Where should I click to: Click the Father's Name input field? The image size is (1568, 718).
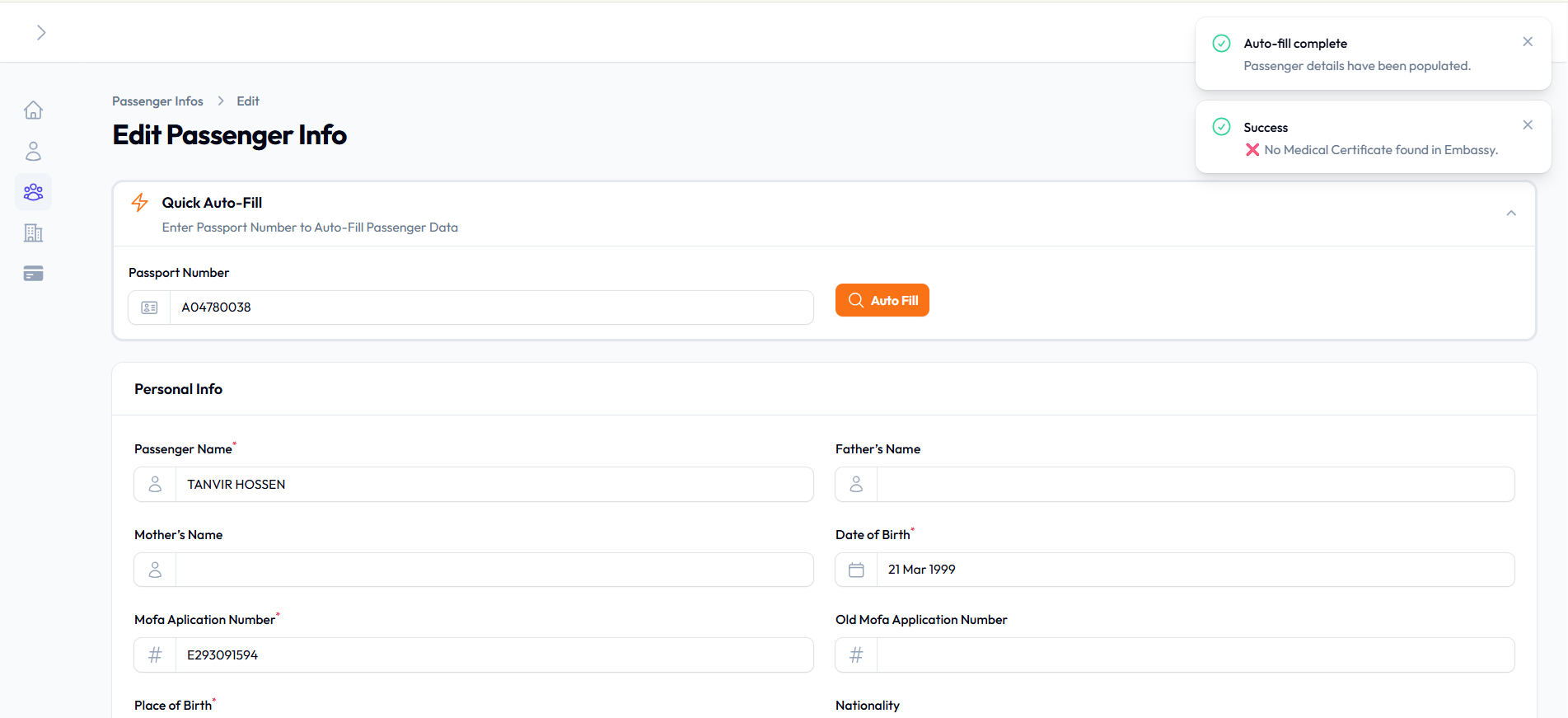(1196, 485)
